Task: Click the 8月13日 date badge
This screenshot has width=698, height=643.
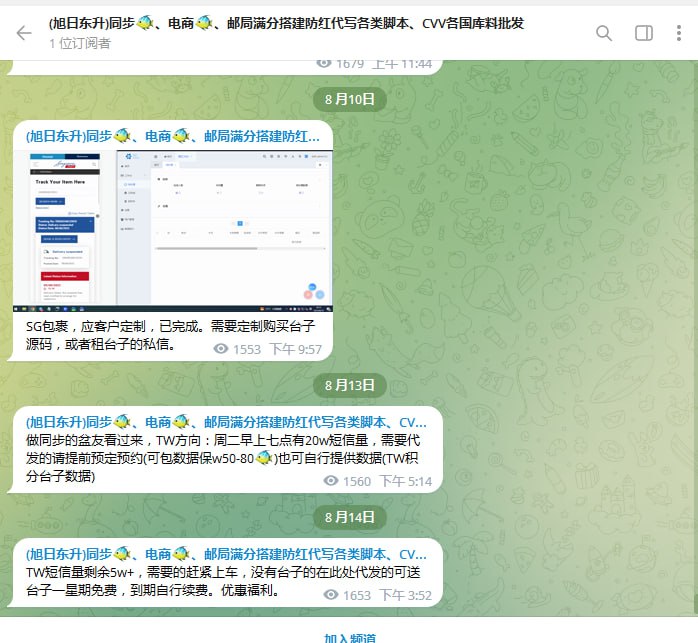Action: pos(349,385)
